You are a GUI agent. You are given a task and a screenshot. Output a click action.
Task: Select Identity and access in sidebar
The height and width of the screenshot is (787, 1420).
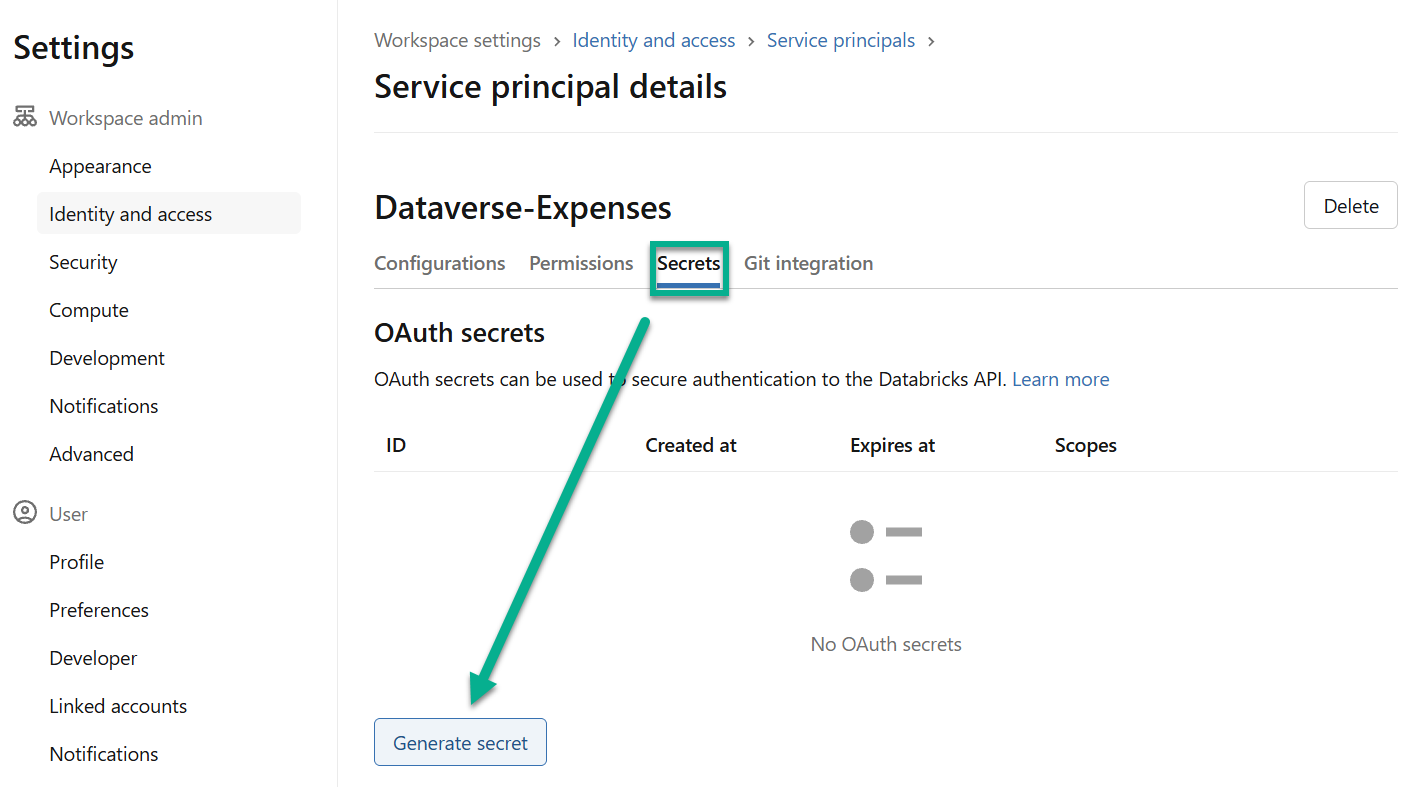pyautogui.click(x=169, y=214)
